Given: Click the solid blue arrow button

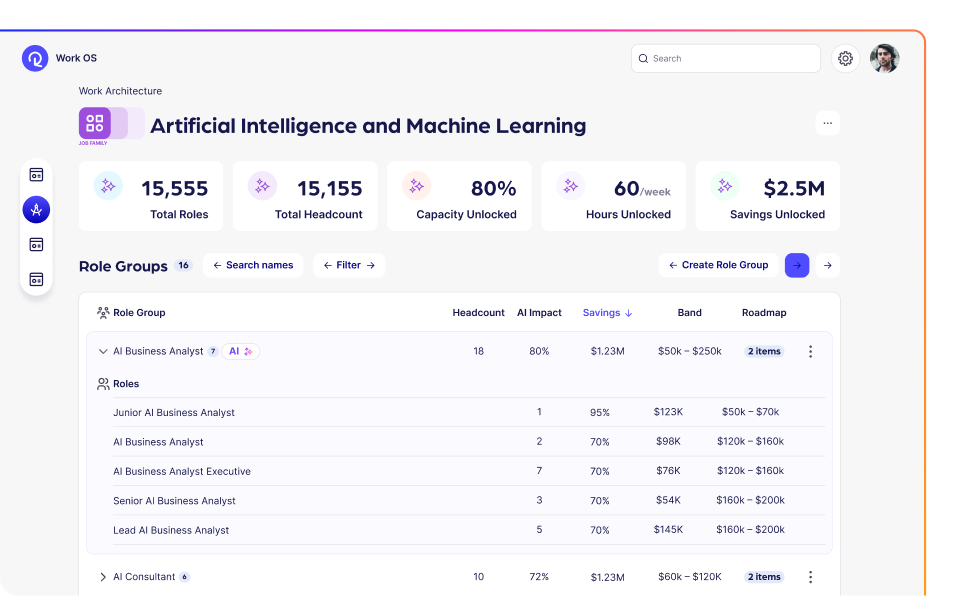Looking at the screenshot, I should click(x=797, y=265).
